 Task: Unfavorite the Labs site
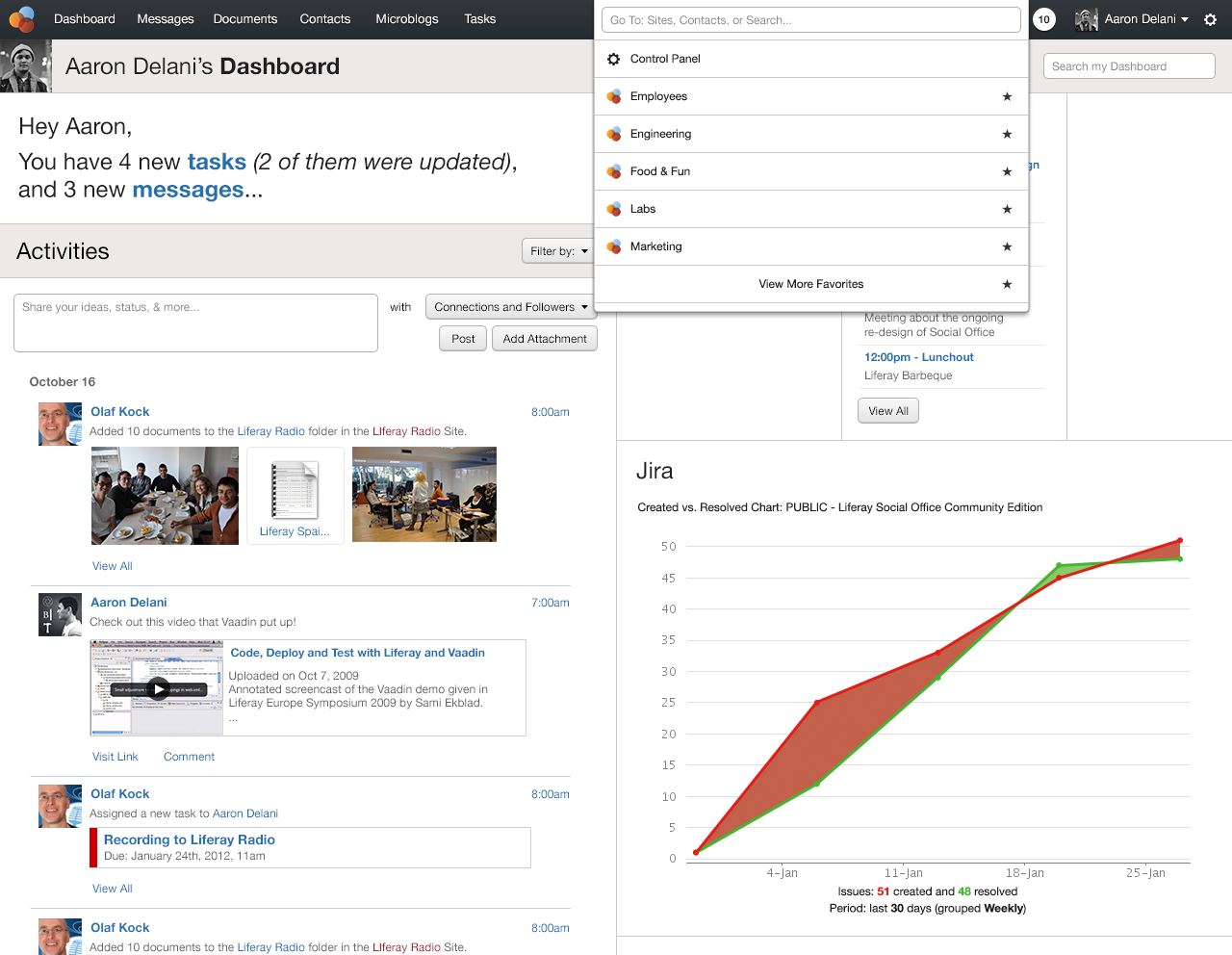[x=1007, y=209]
